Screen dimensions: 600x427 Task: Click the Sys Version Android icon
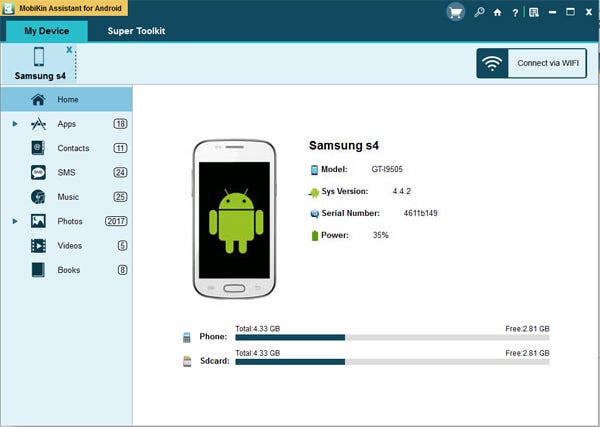coord(314,192)
